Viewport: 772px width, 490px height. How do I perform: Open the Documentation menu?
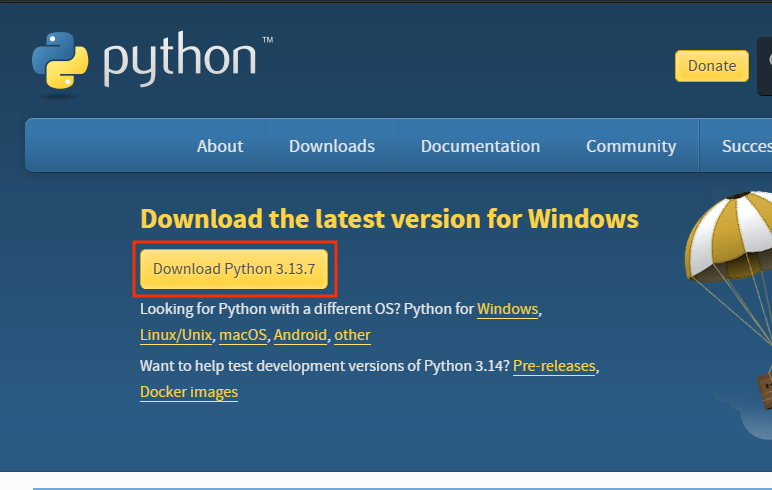(480, 146)
